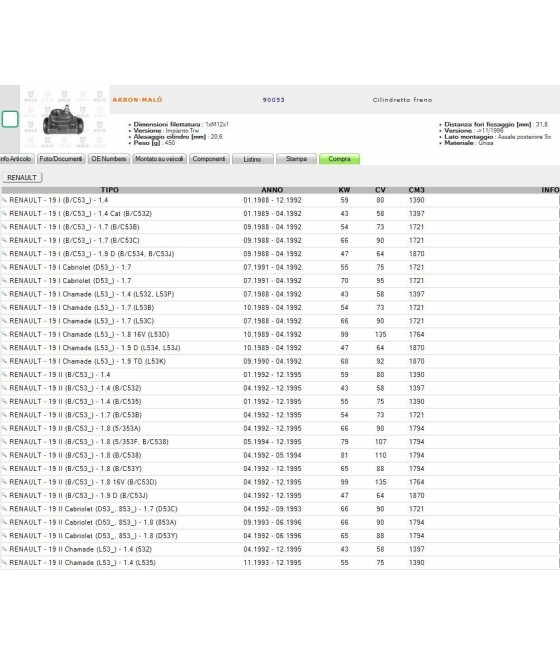Click the Stampa button
The image size is (560, 655).
[x=296, y=159]
